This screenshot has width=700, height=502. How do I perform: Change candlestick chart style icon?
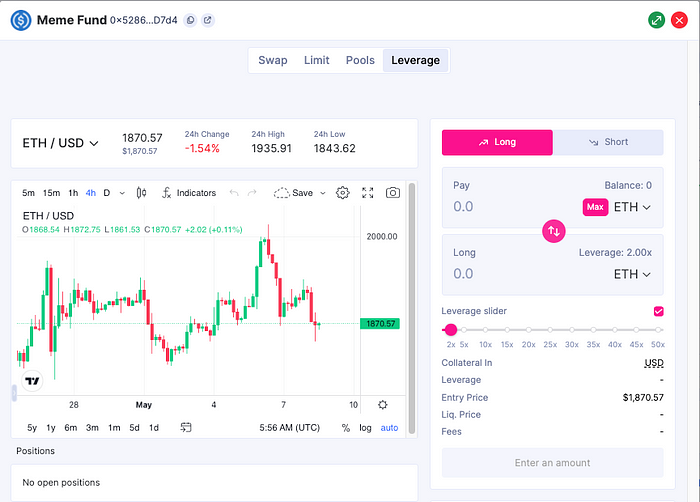coord(141,193)
